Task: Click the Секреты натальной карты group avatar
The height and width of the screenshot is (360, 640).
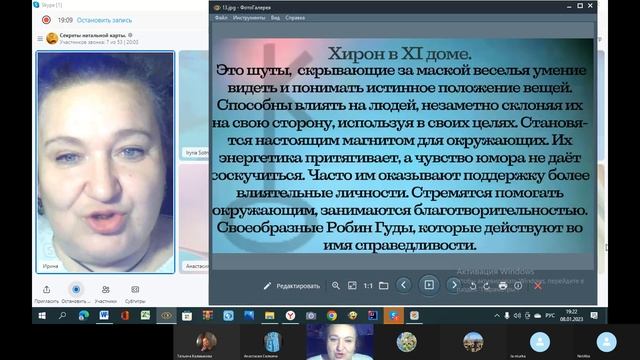Action: 52,38
